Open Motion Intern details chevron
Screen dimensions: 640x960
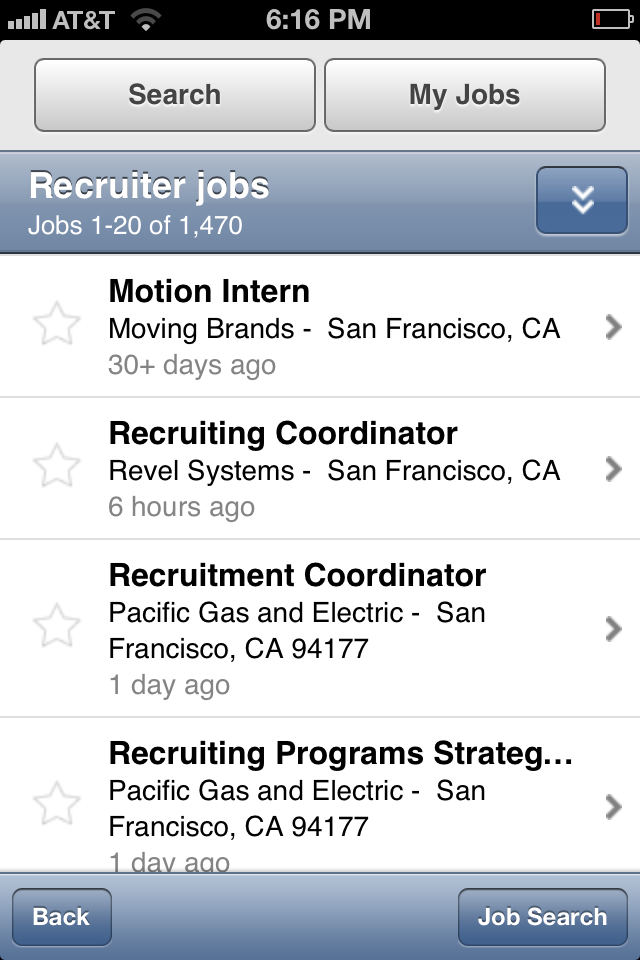pos(613,327)
